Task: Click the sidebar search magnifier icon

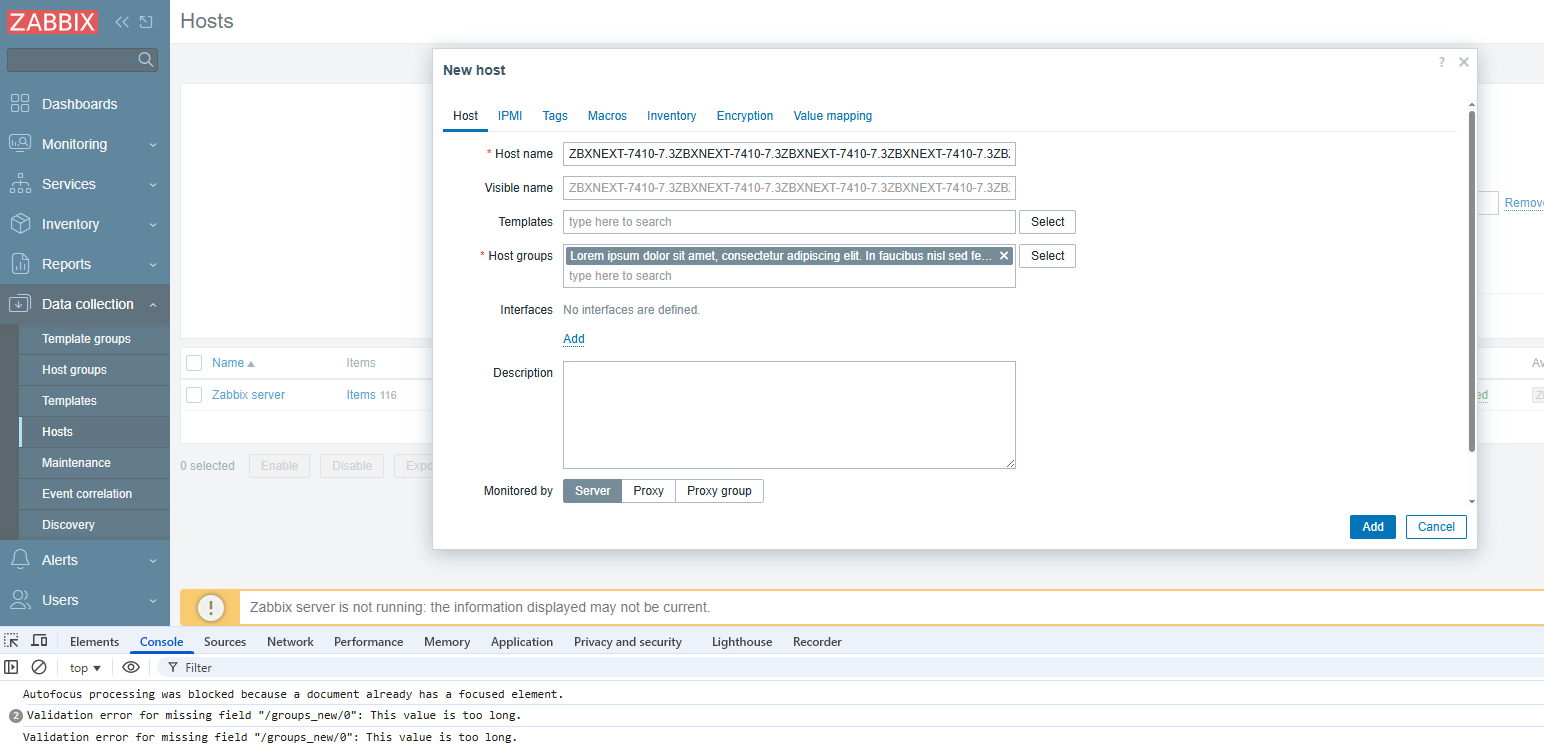Action: pyautogui.click(x=146, y=60)
